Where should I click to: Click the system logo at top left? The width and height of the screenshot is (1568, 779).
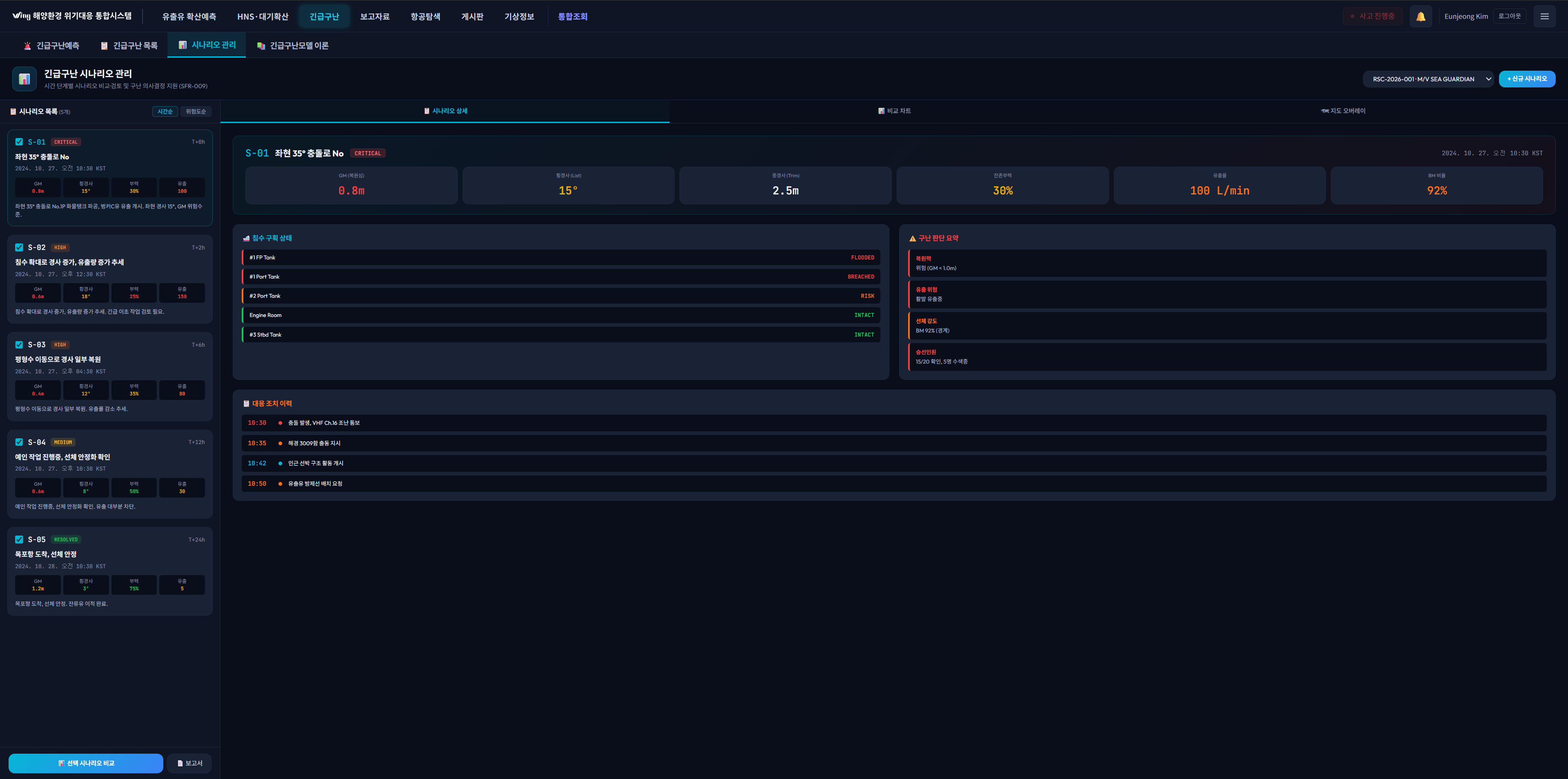tap(21, 16)
